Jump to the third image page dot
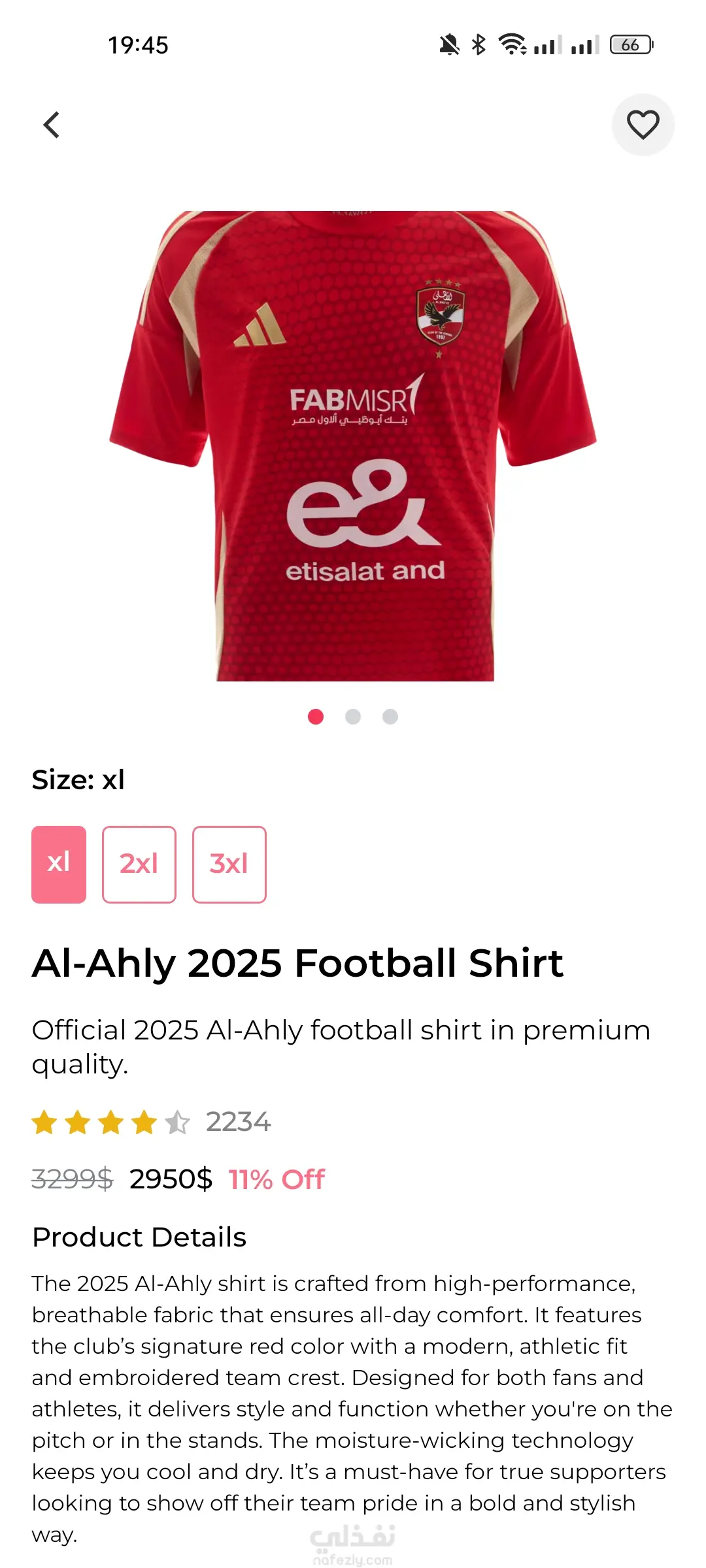706x1568 pixels. pos(390,717)
